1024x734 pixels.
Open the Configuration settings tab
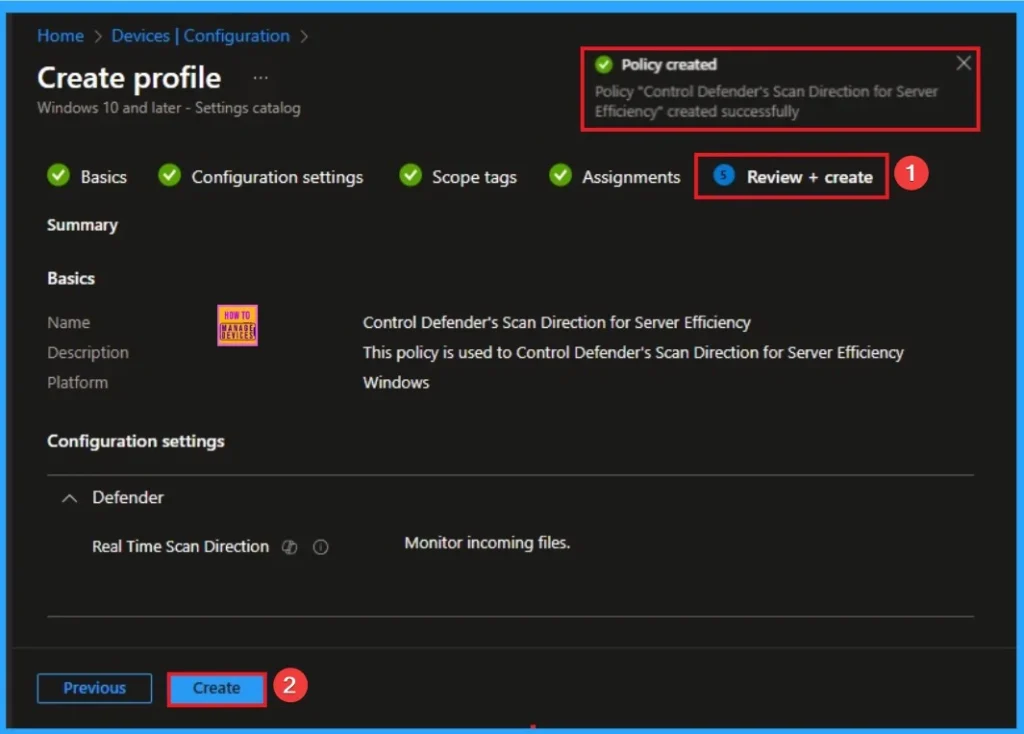(x=279, y=176)
